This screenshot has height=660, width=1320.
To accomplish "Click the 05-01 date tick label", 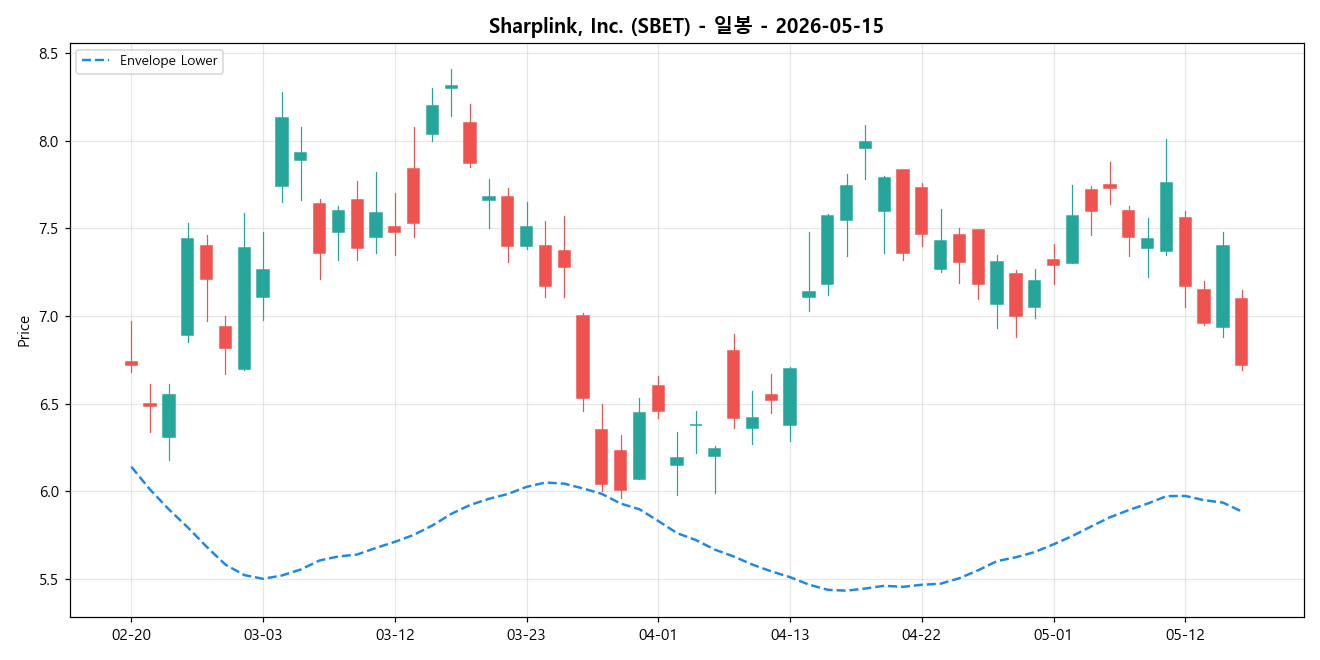I will click(1053, 634).
